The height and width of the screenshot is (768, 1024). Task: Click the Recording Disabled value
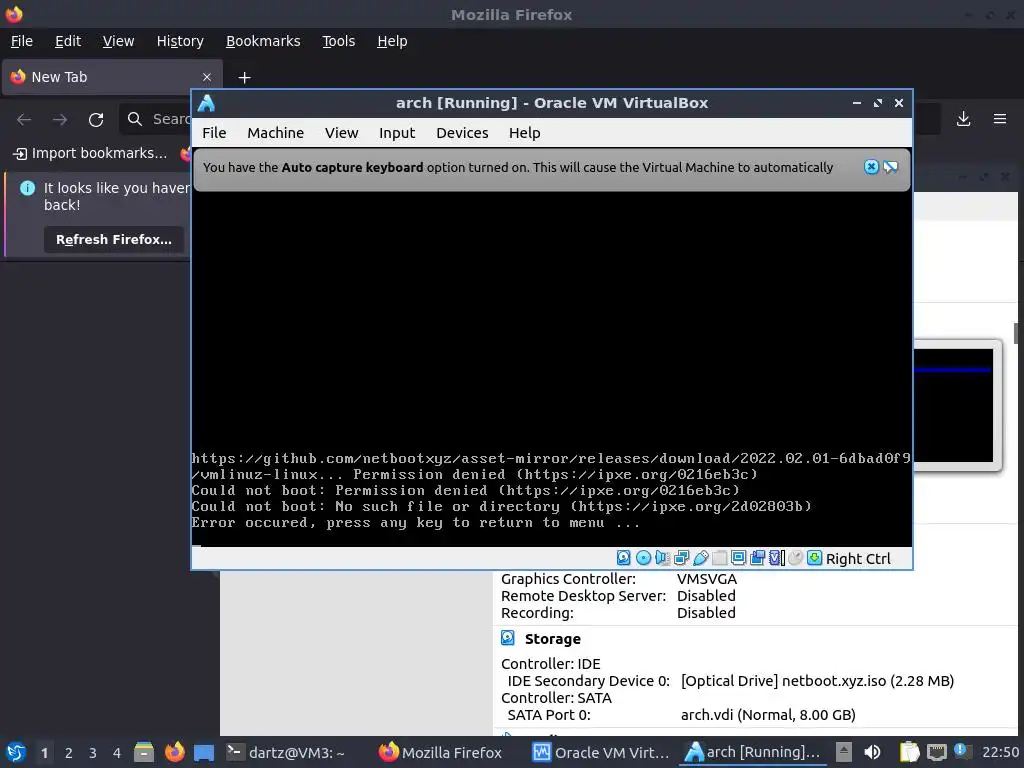point(706,613)
